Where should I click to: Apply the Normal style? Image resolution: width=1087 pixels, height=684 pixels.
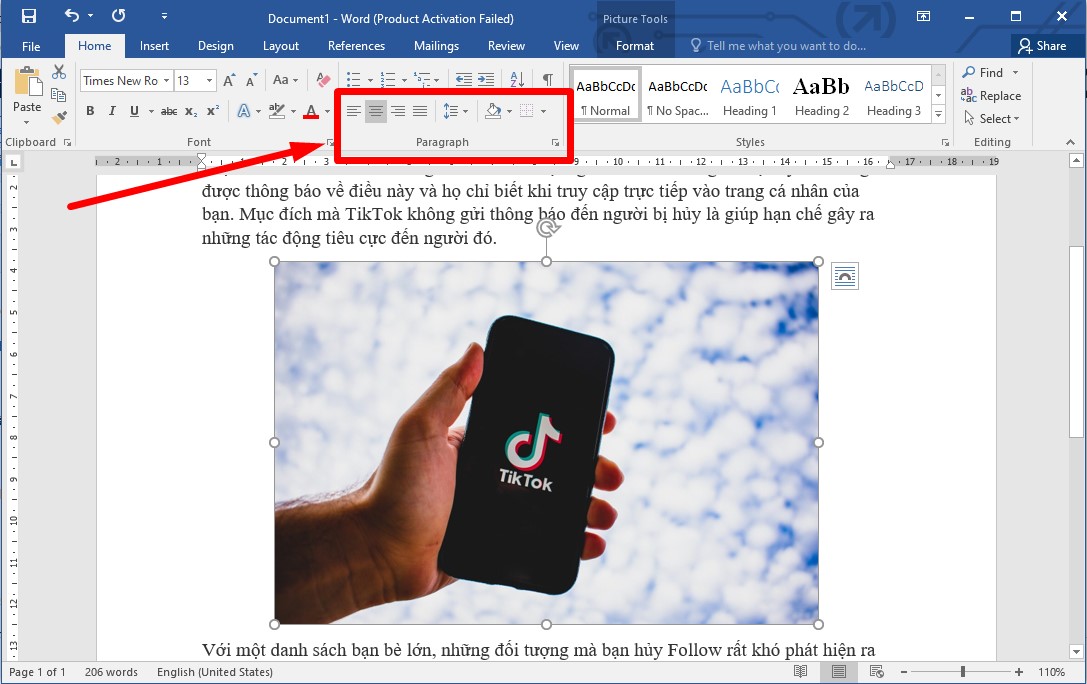tap(605, 96)
